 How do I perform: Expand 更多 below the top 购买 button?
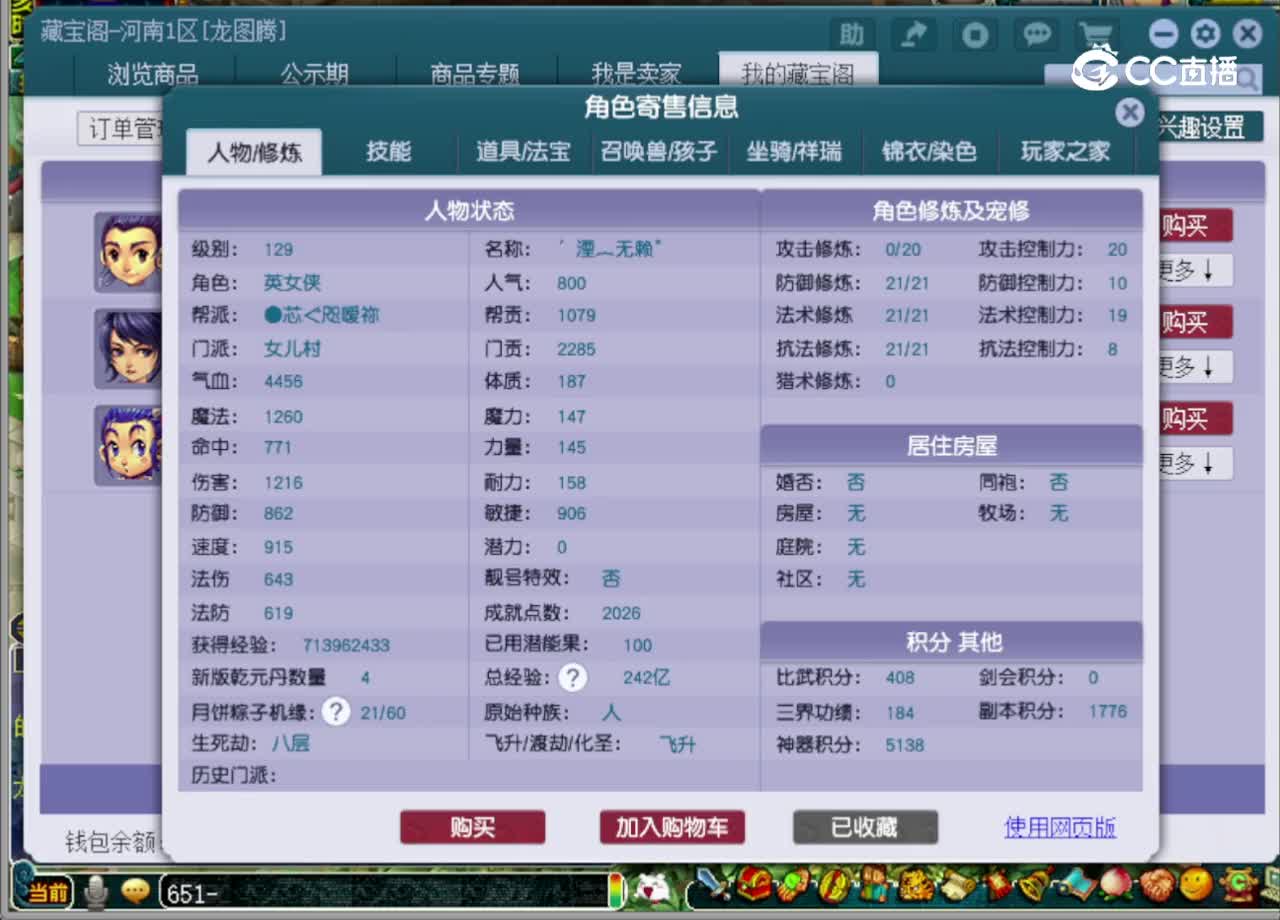(x=1196, y=270)
